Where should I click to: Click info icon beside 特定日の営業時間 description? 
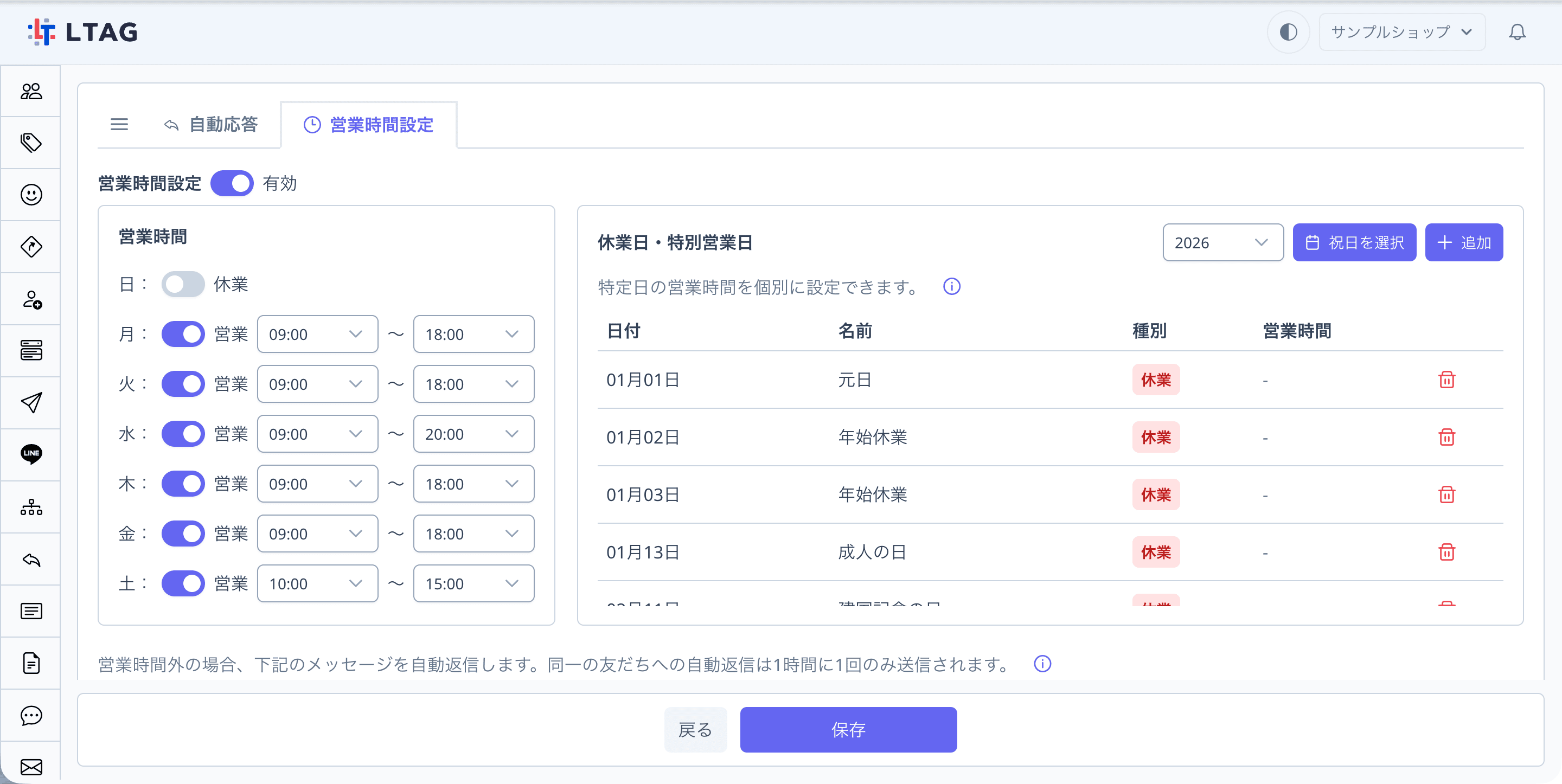click(951, 286)
